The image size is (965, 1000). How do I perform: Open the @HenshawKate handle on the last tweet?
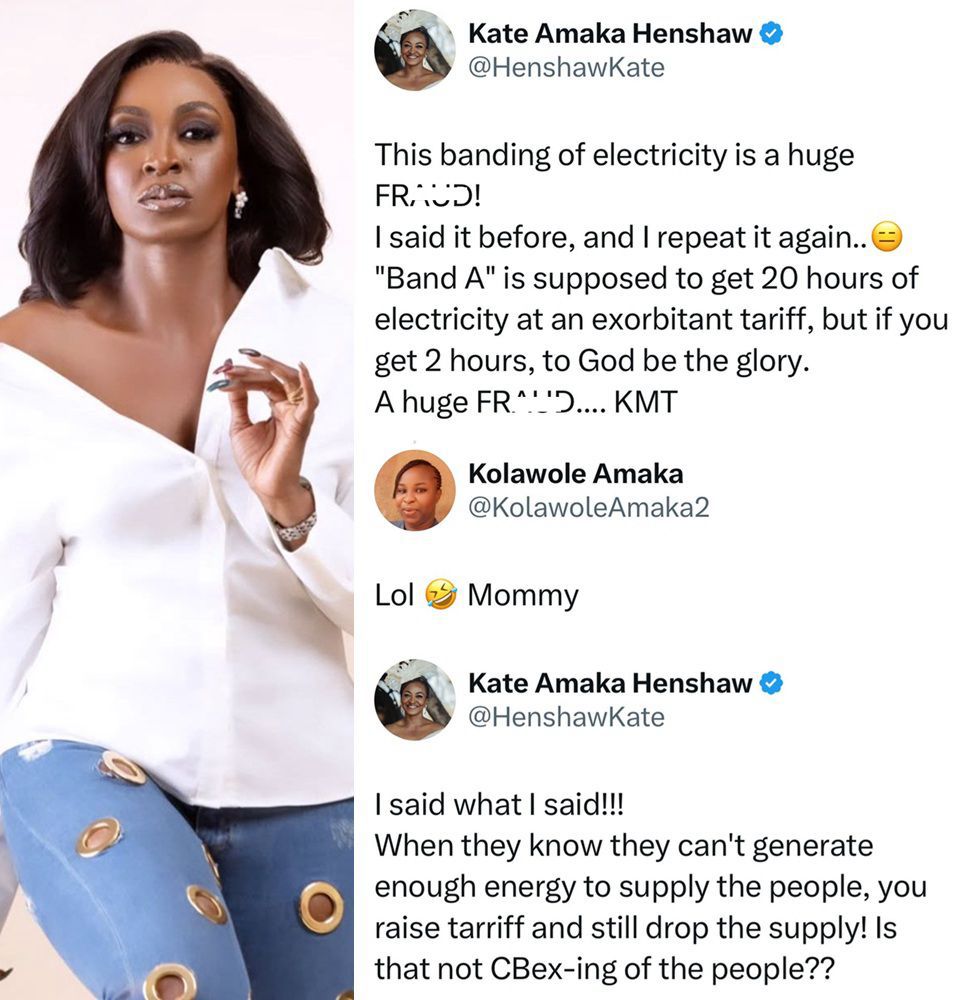pos(566,717)
